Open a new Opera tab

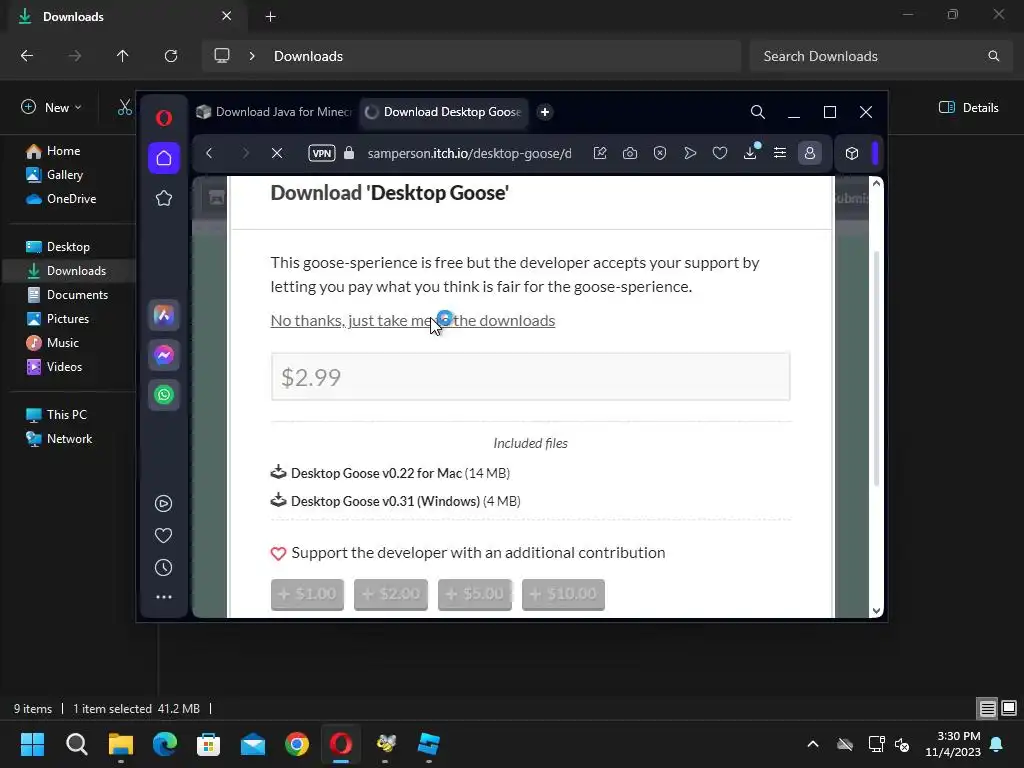click(x=545, y=112)
